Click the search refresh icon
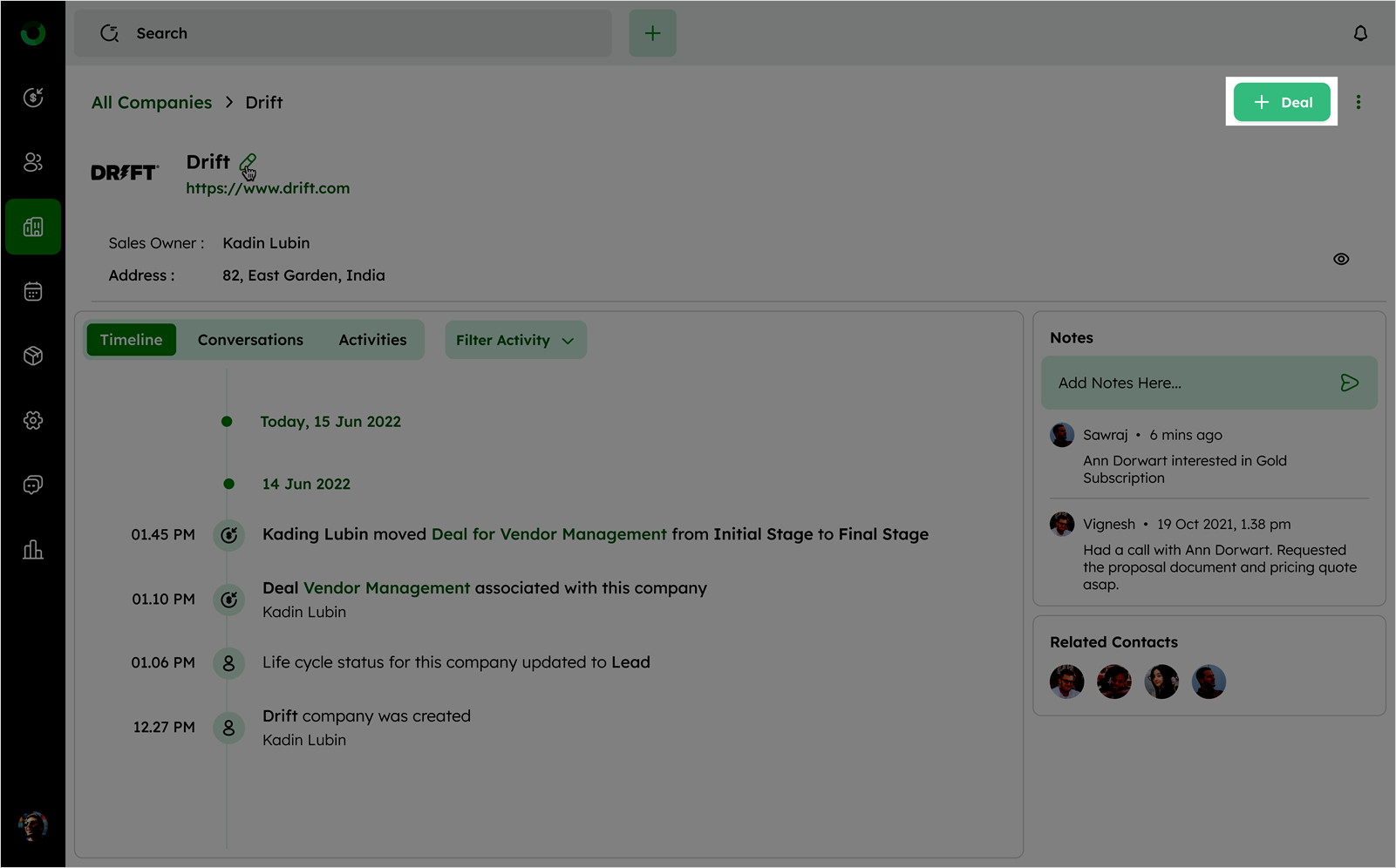 [x=109, y=33]
